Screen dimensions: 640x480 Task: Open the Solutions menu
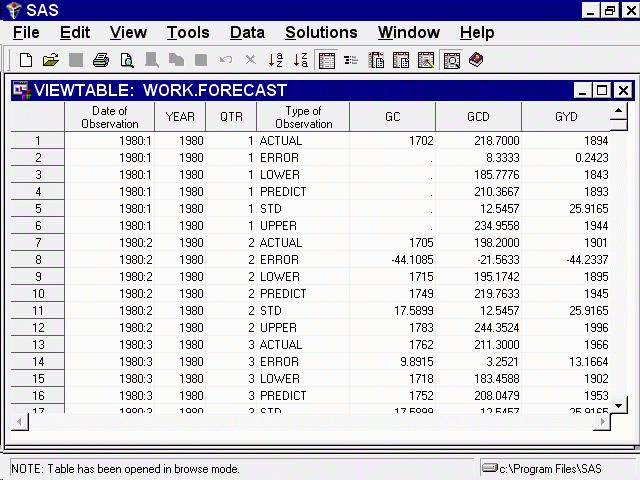click(321, 33)
